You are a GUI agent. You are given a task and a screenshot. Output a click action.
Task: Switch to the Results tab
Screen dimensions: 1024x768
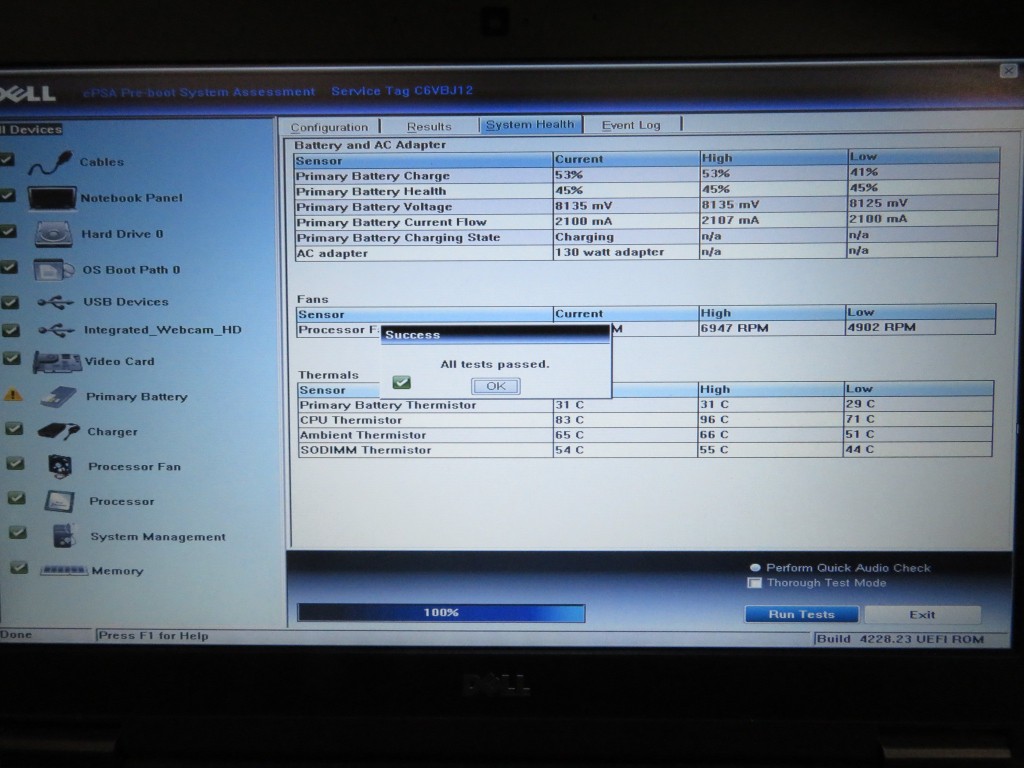point(429,126)
